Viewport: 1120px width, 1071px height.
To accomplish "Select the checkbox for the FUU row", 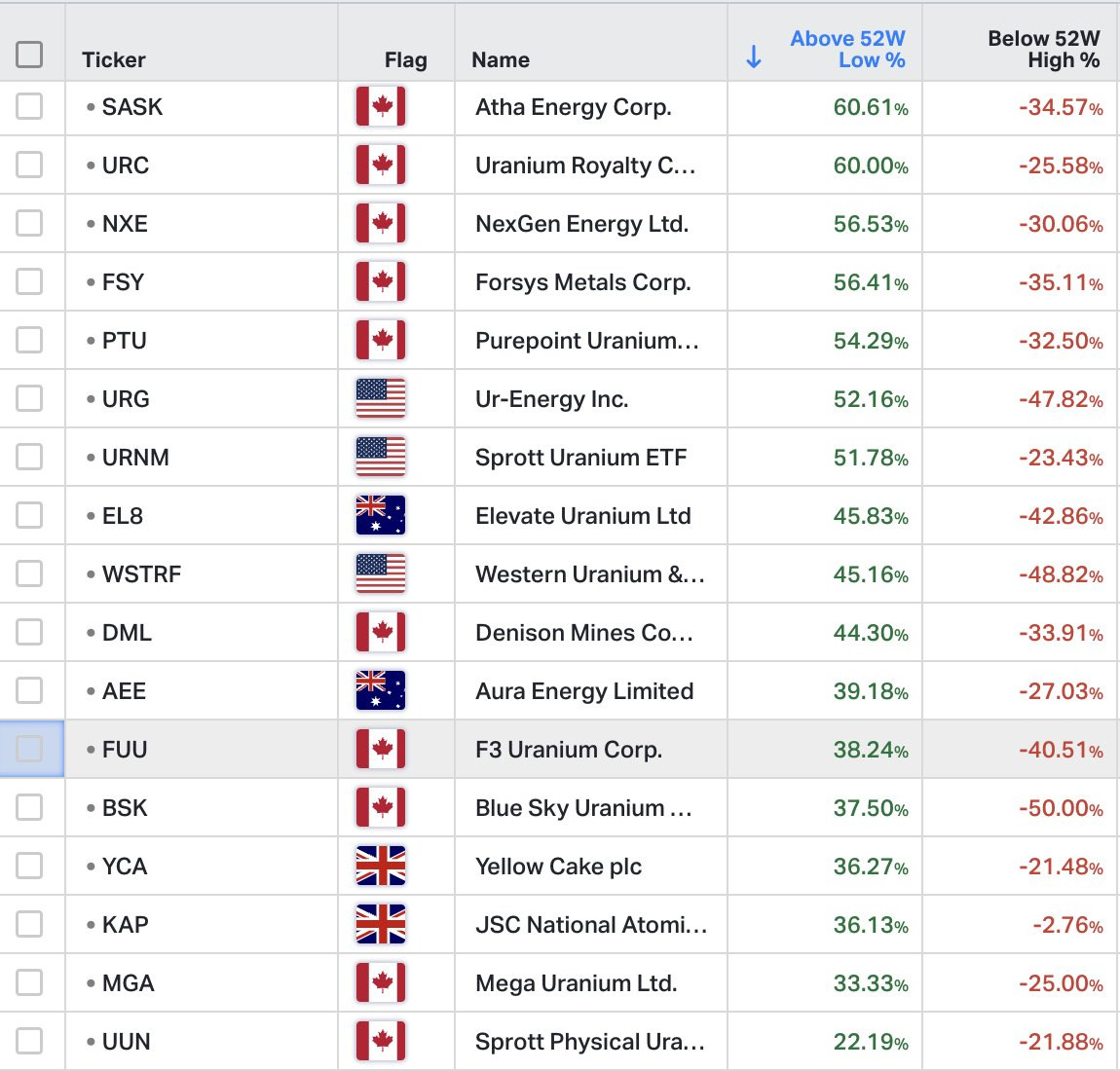I will [x=29, y=749].
